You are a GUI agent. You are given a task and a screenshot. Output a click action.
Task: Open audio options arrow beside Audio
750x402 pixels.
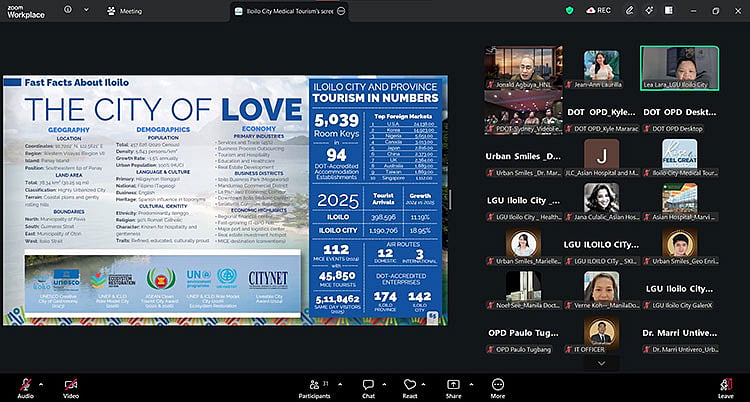click(41, 384)
